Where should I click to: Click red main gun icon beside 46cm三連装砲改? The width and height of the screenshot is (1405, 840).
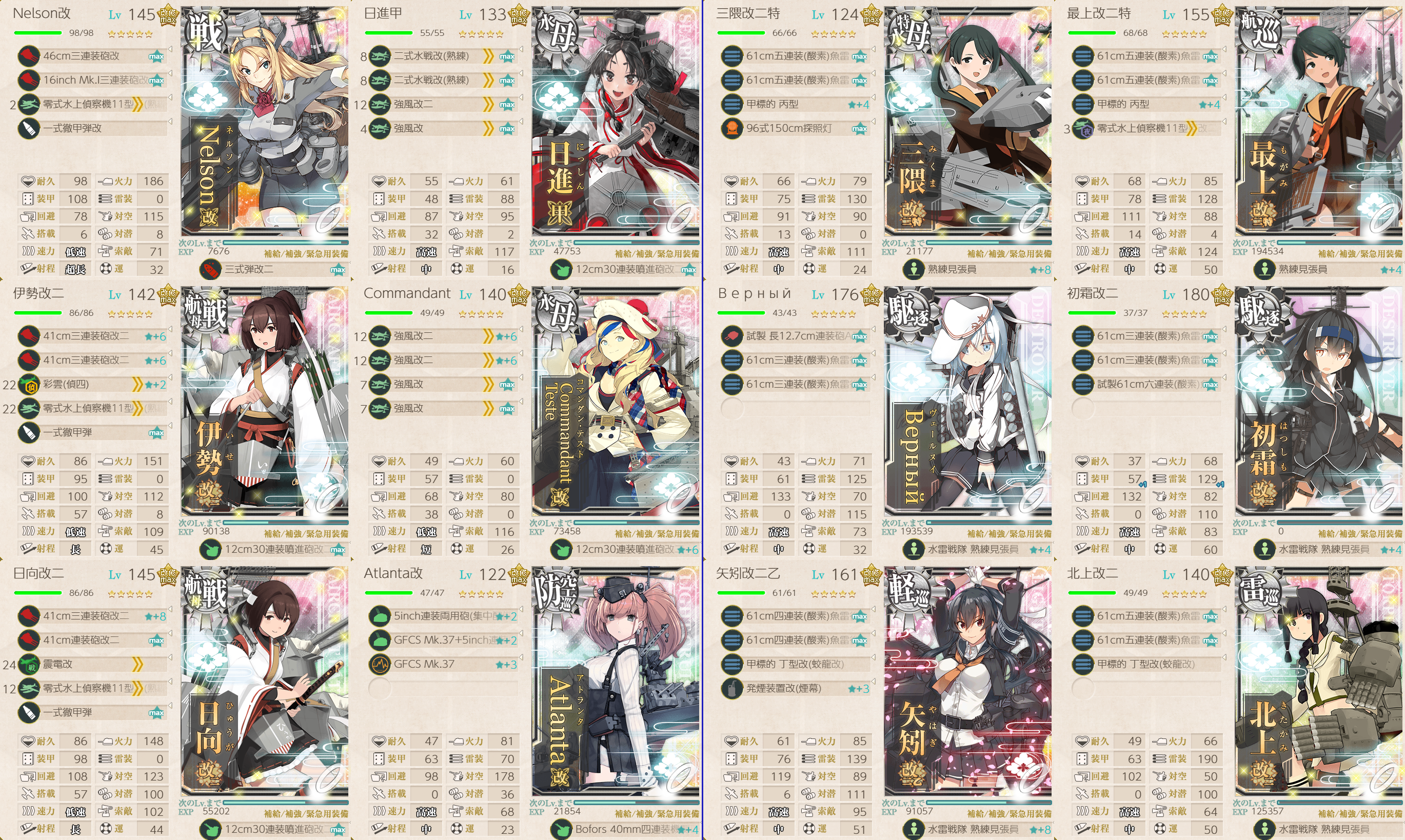tap(29, 56)
